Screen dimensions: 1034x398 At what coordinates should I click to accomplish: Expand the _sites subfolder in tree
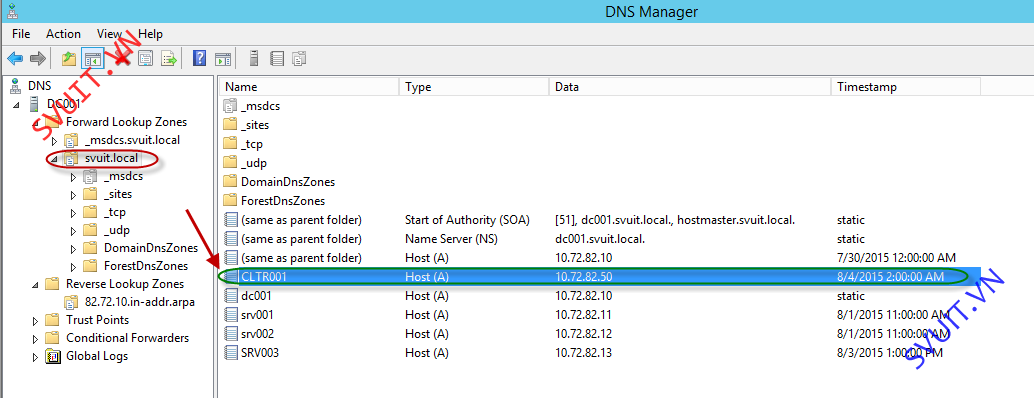(73, 194)
